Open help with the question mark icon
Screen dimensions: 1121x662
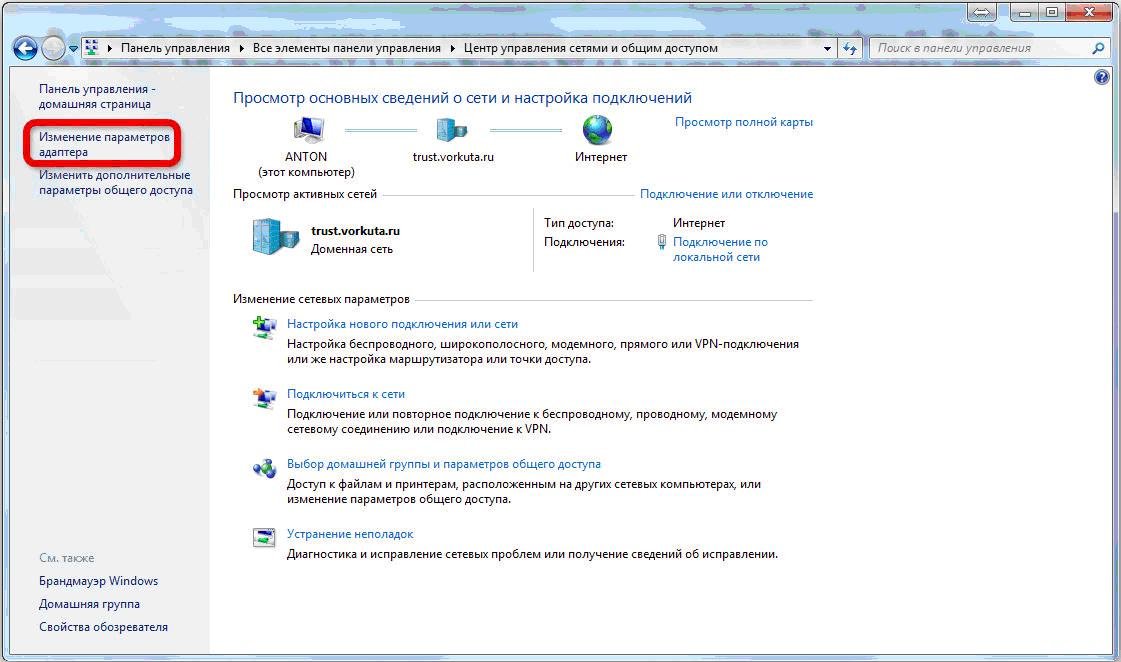(1102, 77)
